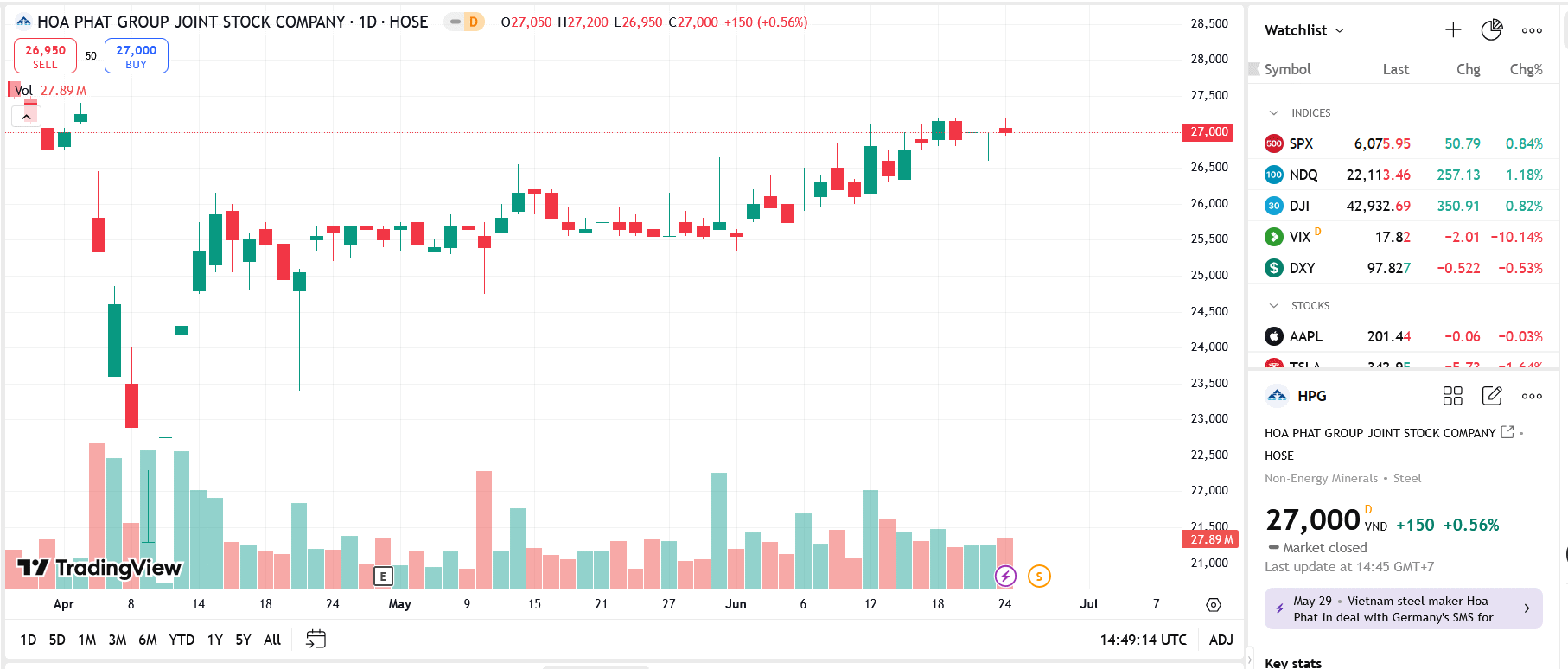The image size is (1568, 669).
Task: Click the 27,000 BUY button
Action: click(137, 56)
